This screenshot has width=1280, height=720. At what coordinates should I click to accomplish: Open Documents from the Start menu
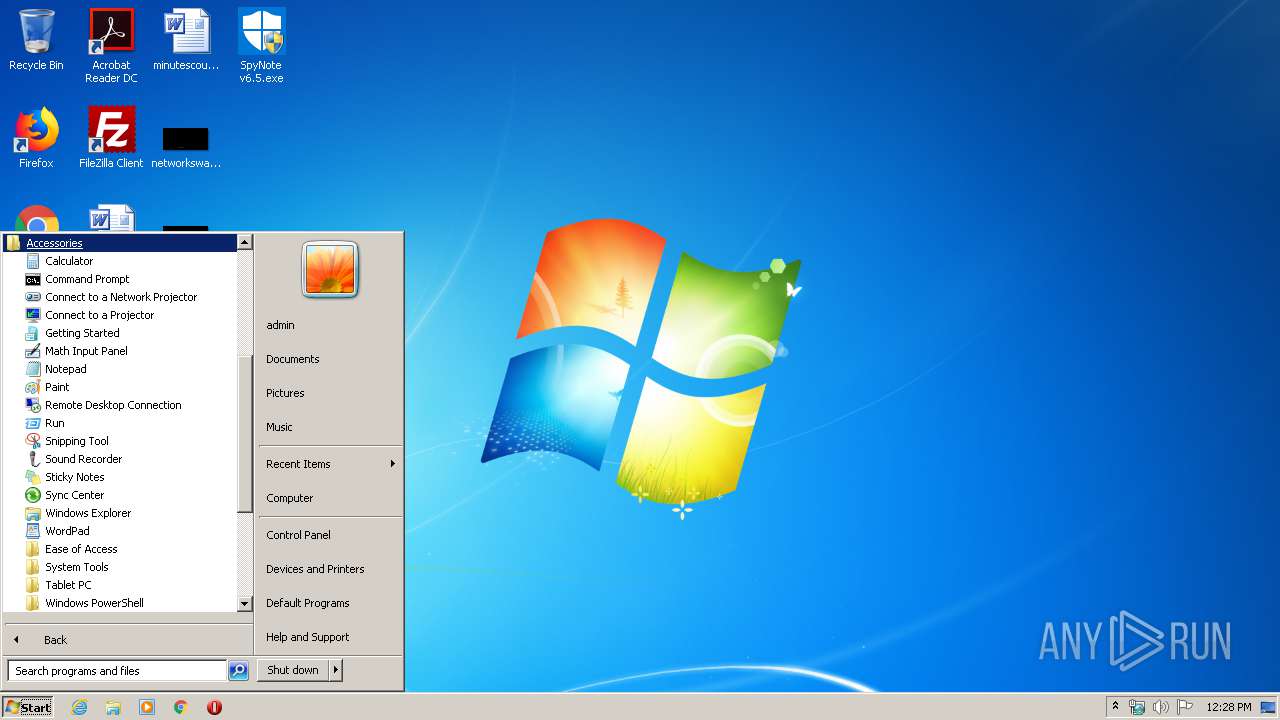pyautogui.click(x=292, y=359)
